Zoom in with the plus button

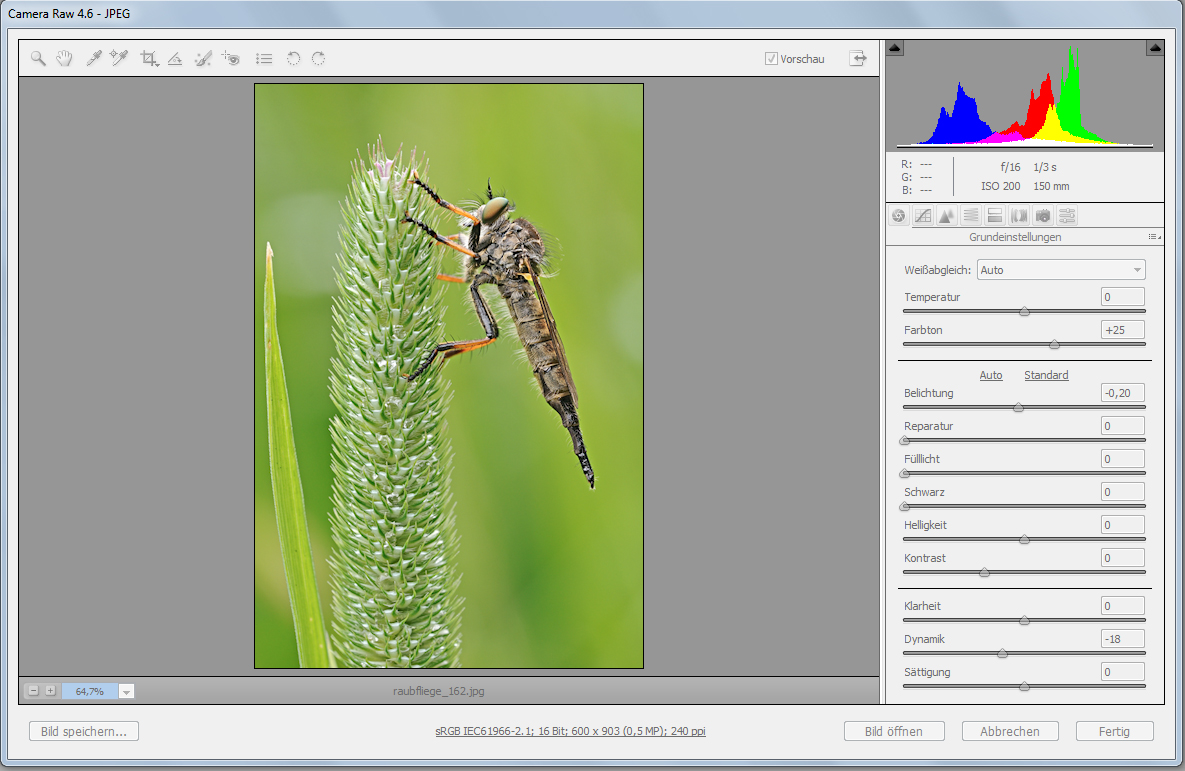point(51,691)
